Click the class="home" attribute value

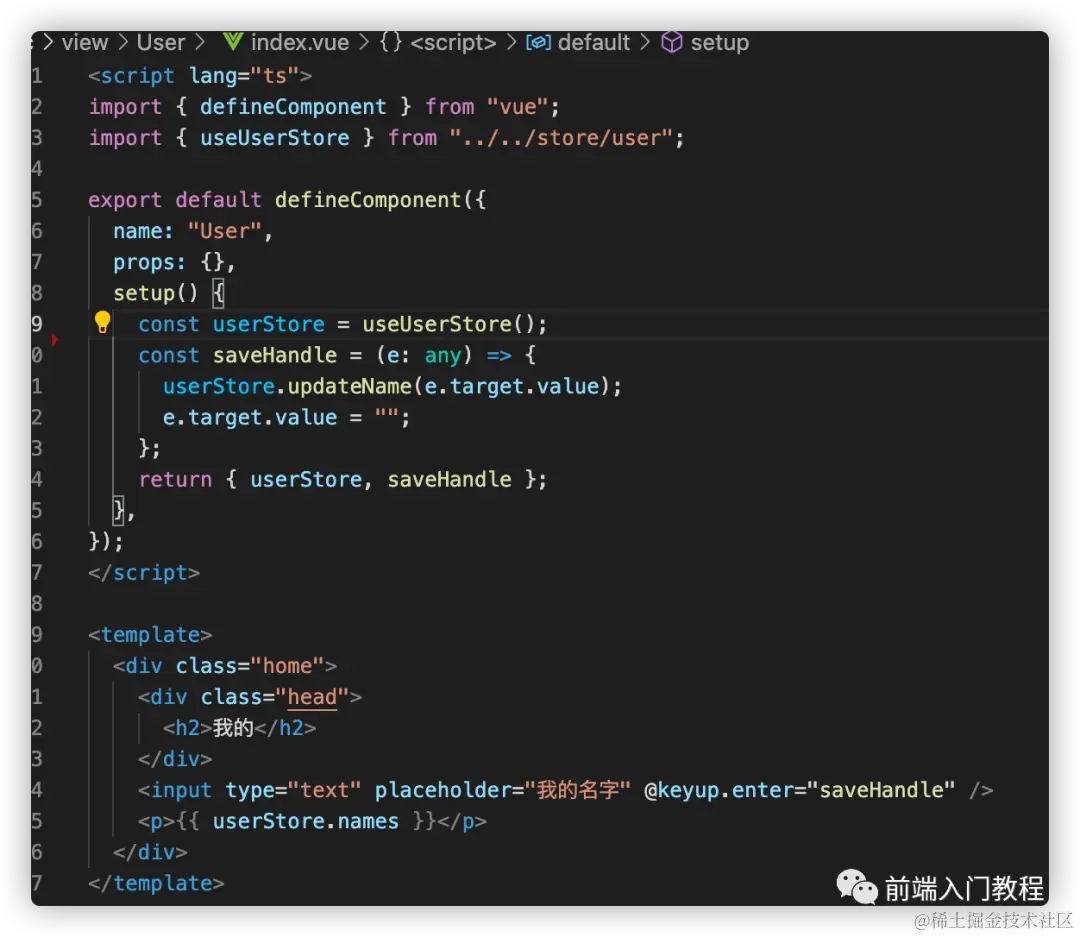click(x=287, y=666)
